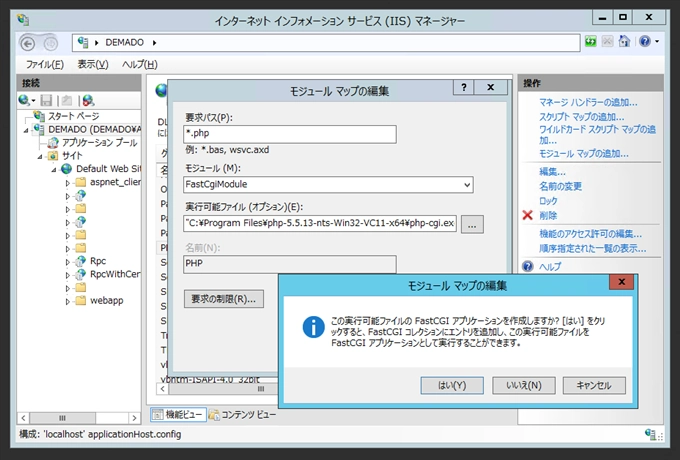The image size is (680, 460).
Task: Click the status bar network icon
Action: [x=649, y=434]
